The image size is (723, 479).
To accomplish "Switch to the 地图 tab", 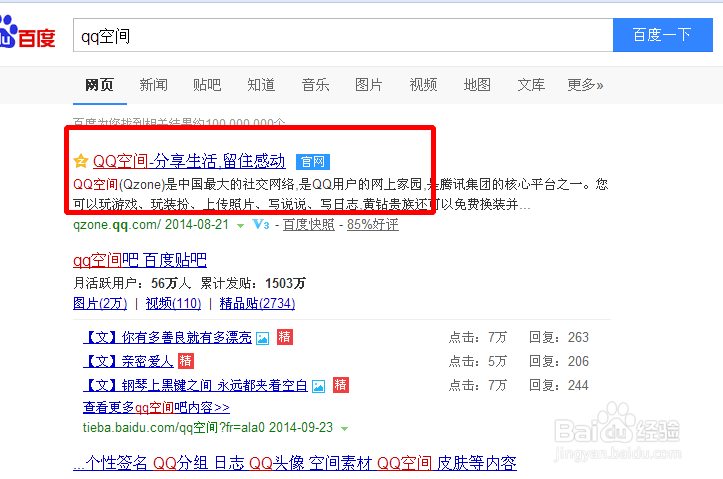I will tap(477, 85).
